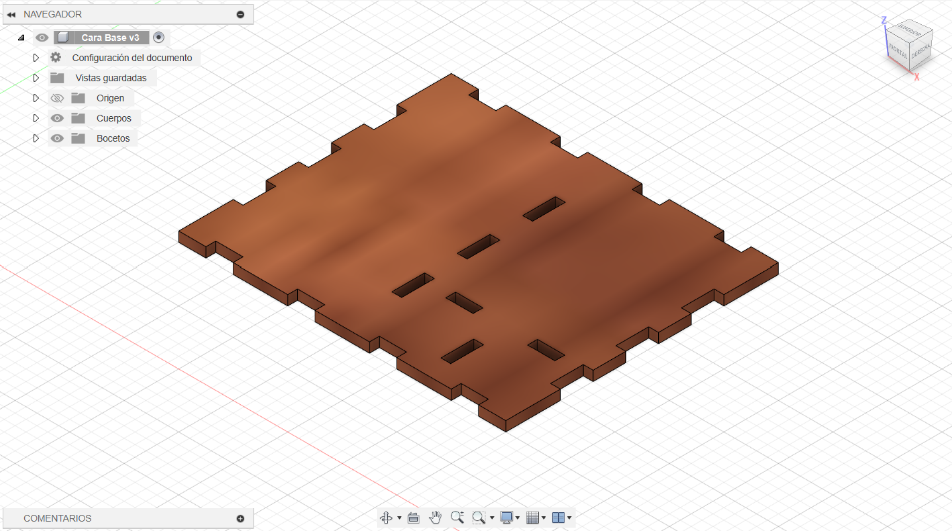Select the Orbit tool in navigation bar

(x=386, y=518)
